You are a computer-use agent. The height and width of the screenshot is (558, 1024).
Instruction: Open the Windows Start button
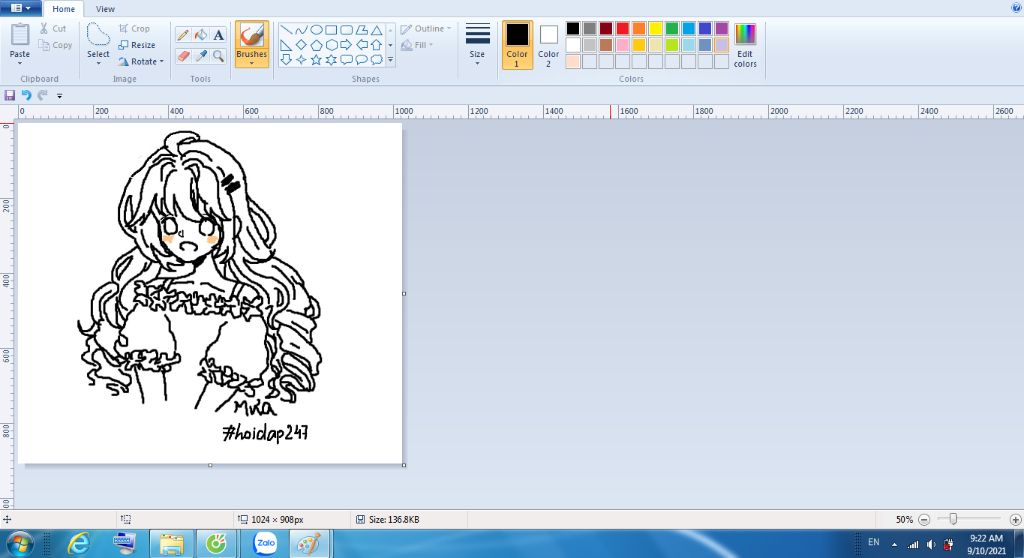19,544
